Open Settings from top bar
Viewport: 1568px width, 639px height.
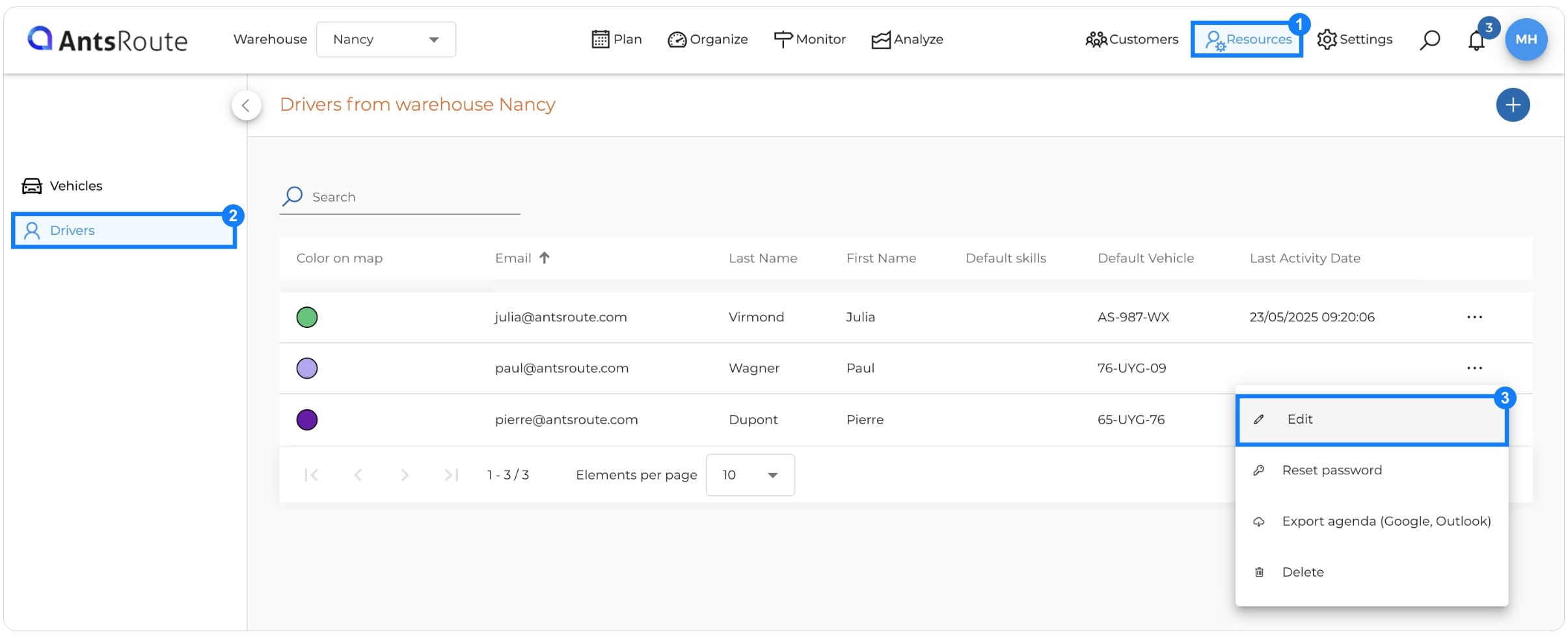point(1355,40)
